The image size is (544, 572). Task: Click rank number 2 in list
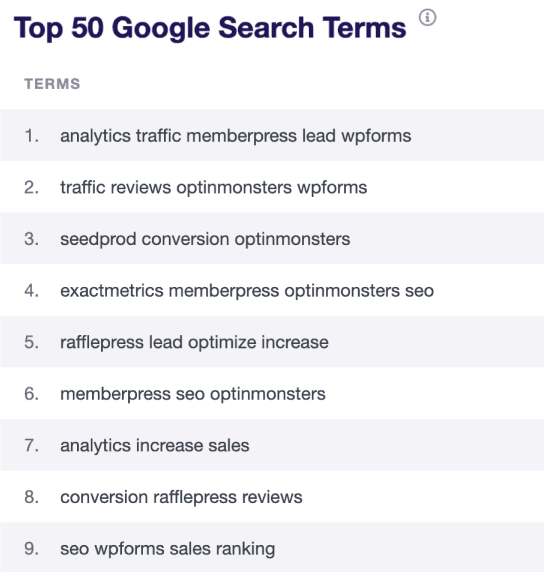[x=31, y=188]
